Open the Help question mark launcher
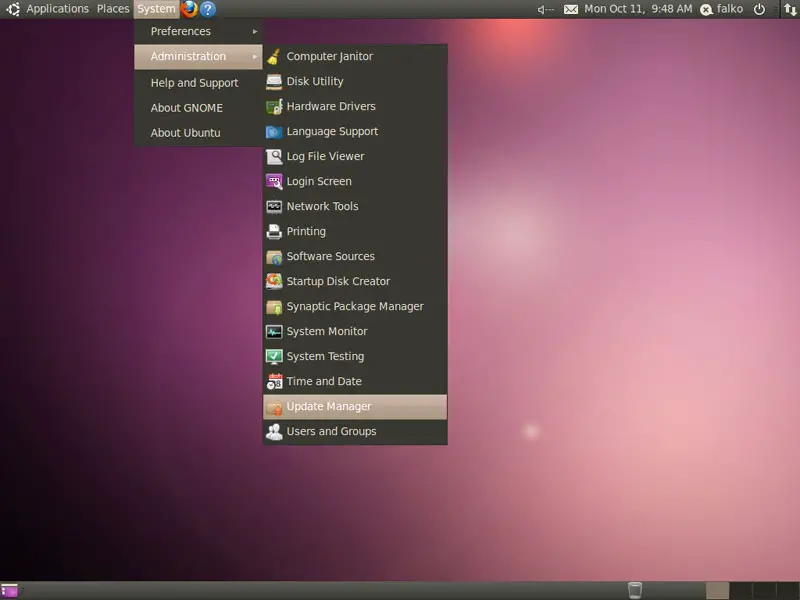Image resolution: width=800 pixels, height=600 pixels. click(208, 9)
